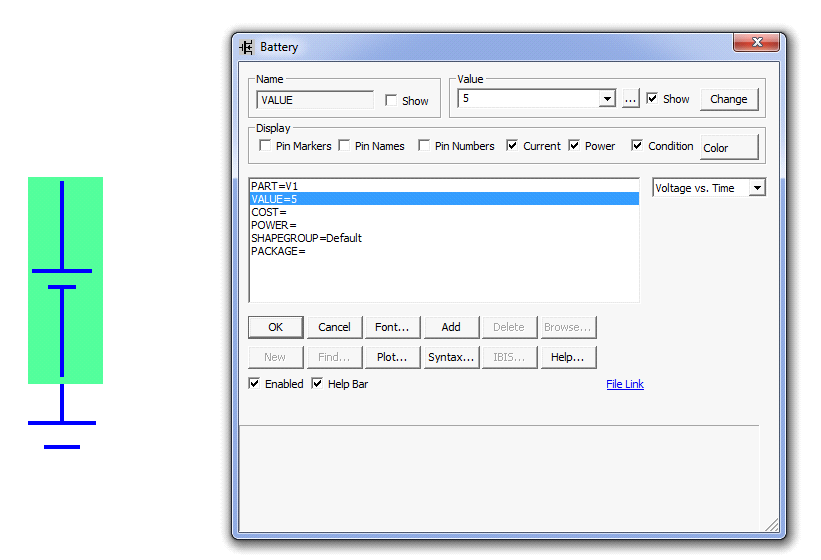The height and width of the screenshot is (560, 821).
Task: Click the Delete button
Action: [x=509, y=327]
